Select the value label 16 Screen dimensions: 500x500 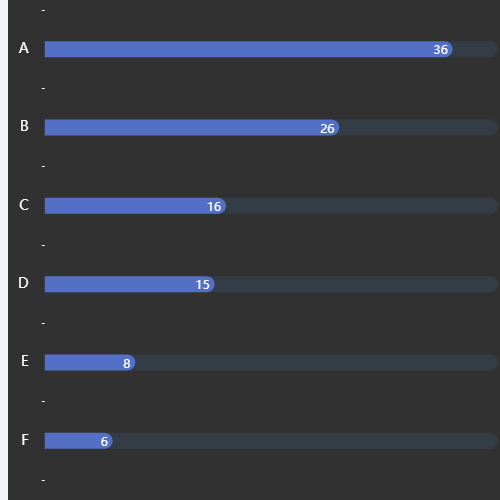click(214, 207)
